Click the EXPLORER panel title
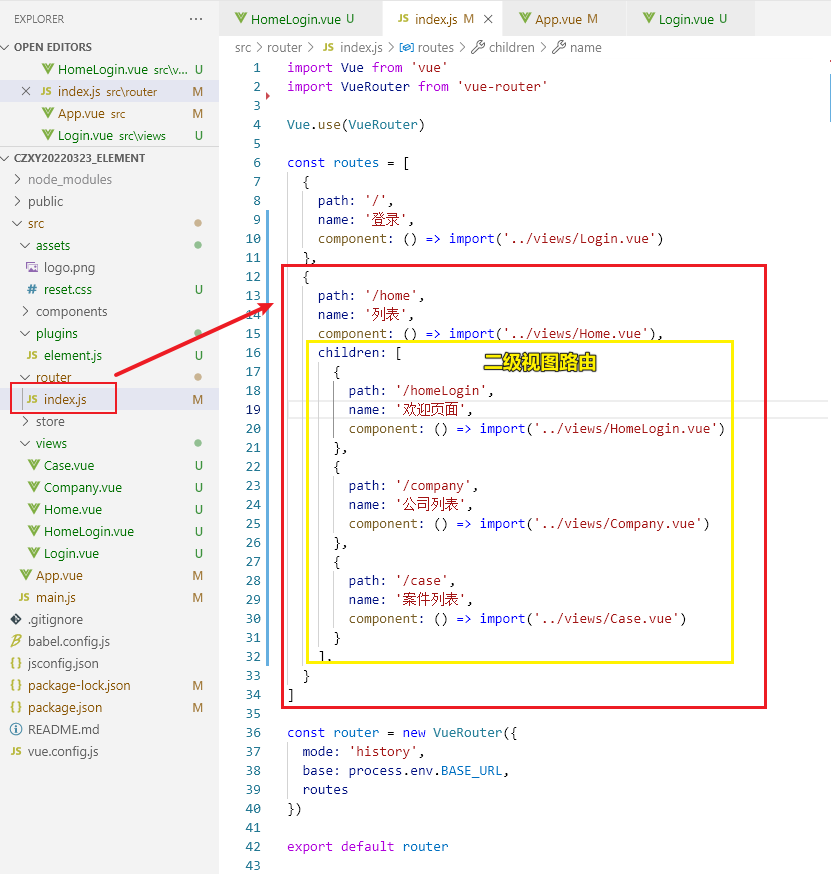 39,19
